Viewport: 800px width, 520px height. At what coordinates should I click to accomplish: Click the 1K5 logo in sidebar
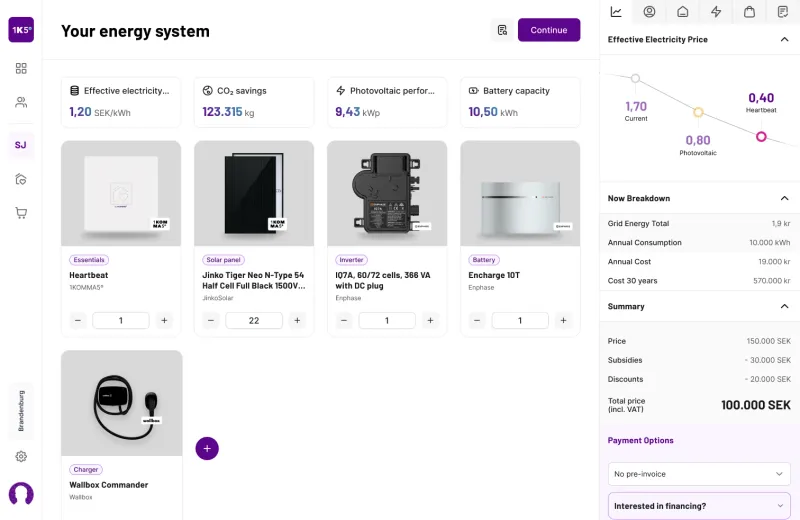click(21, 30)
